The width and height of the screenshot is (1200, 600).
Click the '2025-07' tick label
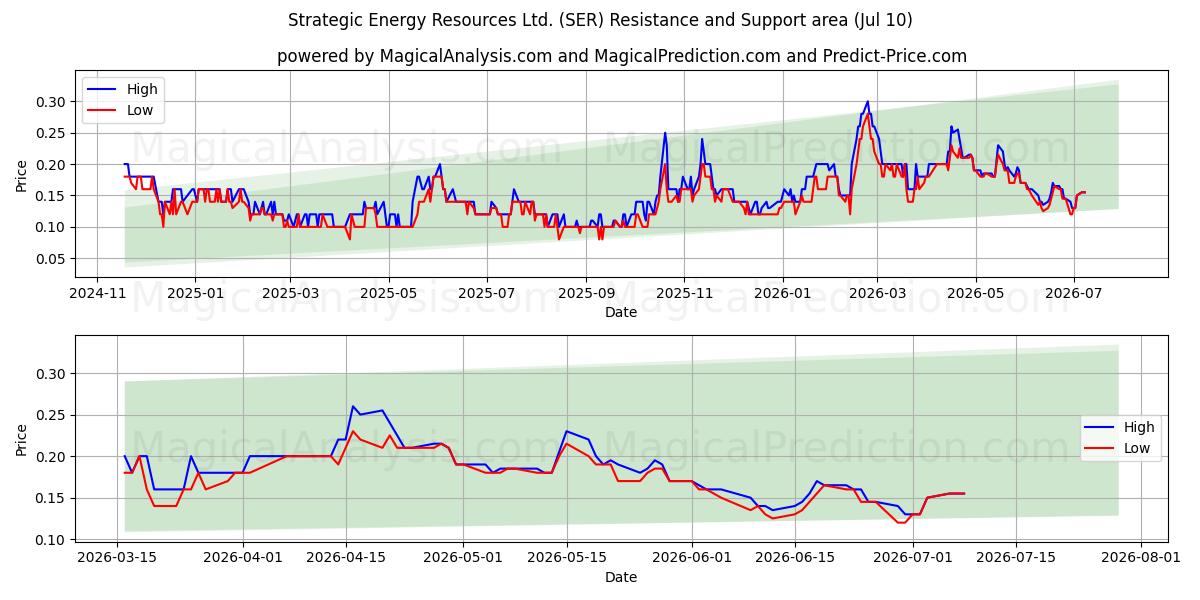point(486,294)
